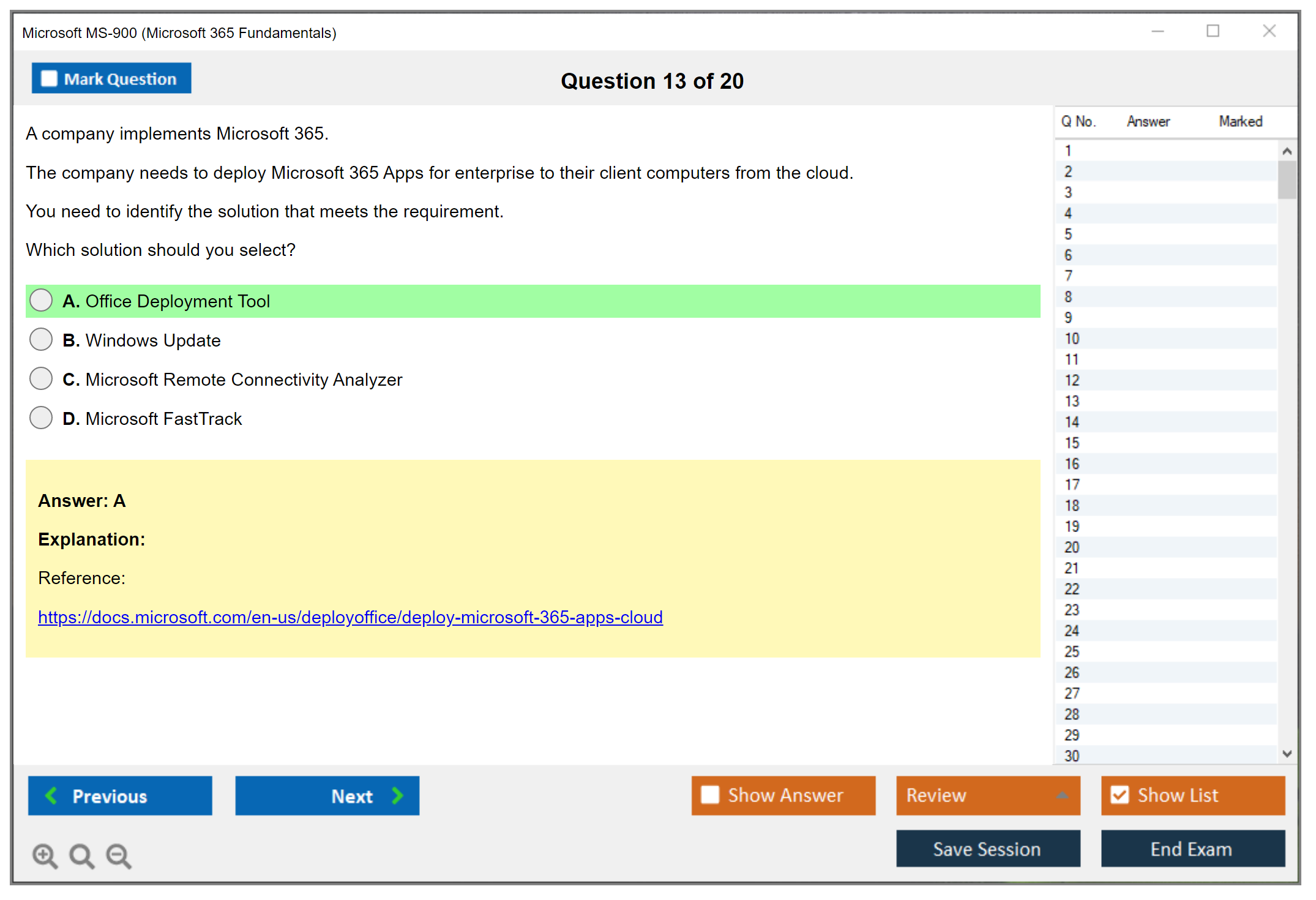
Task: Select question 20 in the list
Action: pyautogui.click(x=1072, y=547)
